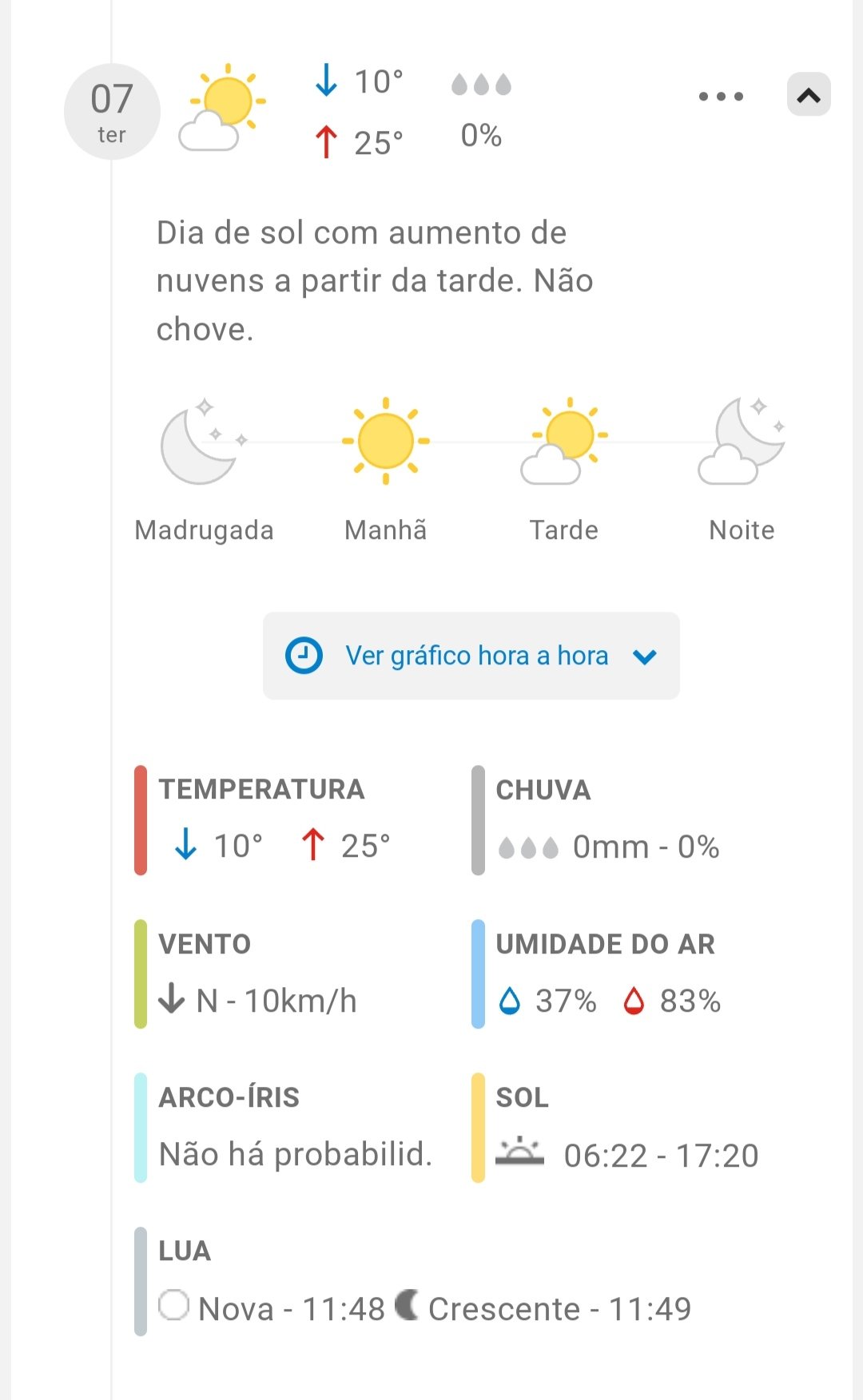Screen dimensions: 863x1400
Task: Select the Manhã sun icon
Action: [x=386, y=441]
